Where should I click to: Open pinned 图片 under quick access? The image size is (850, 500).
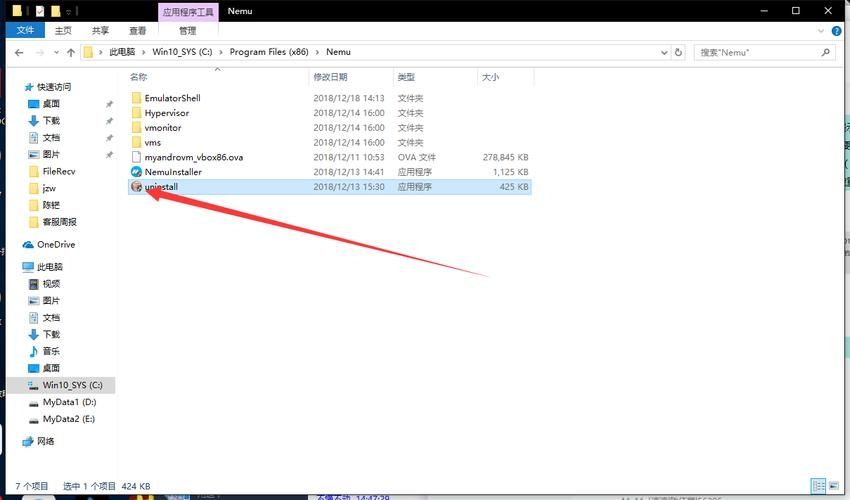[x=51, y=155]
